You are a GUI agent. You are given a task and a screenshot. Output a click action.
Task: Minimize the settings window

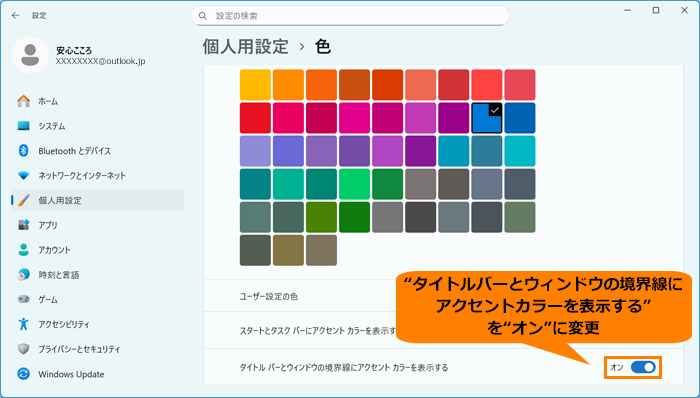[627, 10]
